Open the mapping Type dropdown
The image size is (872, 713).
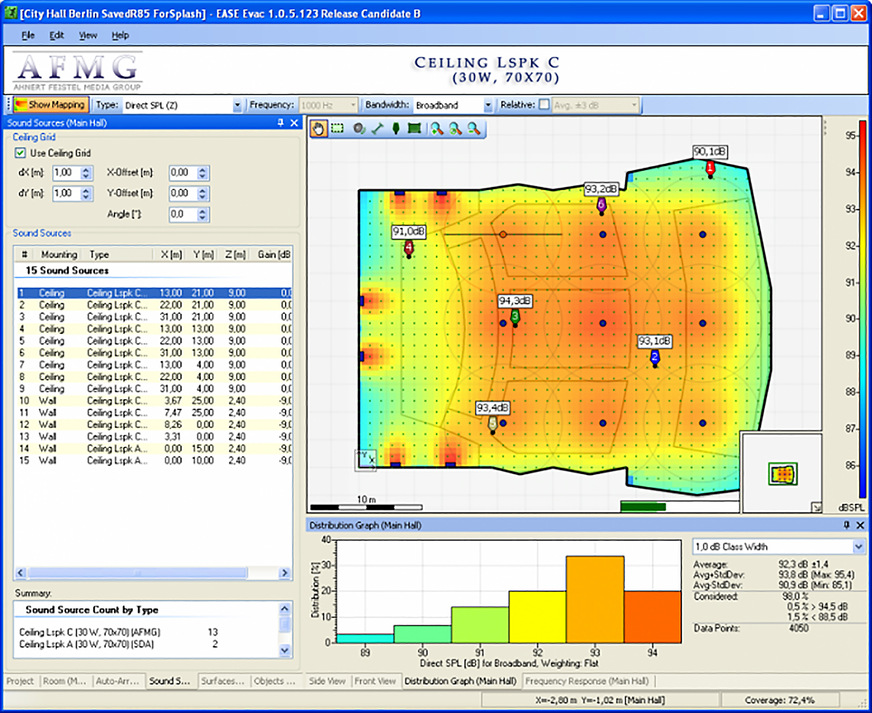[x=237, y=104]
